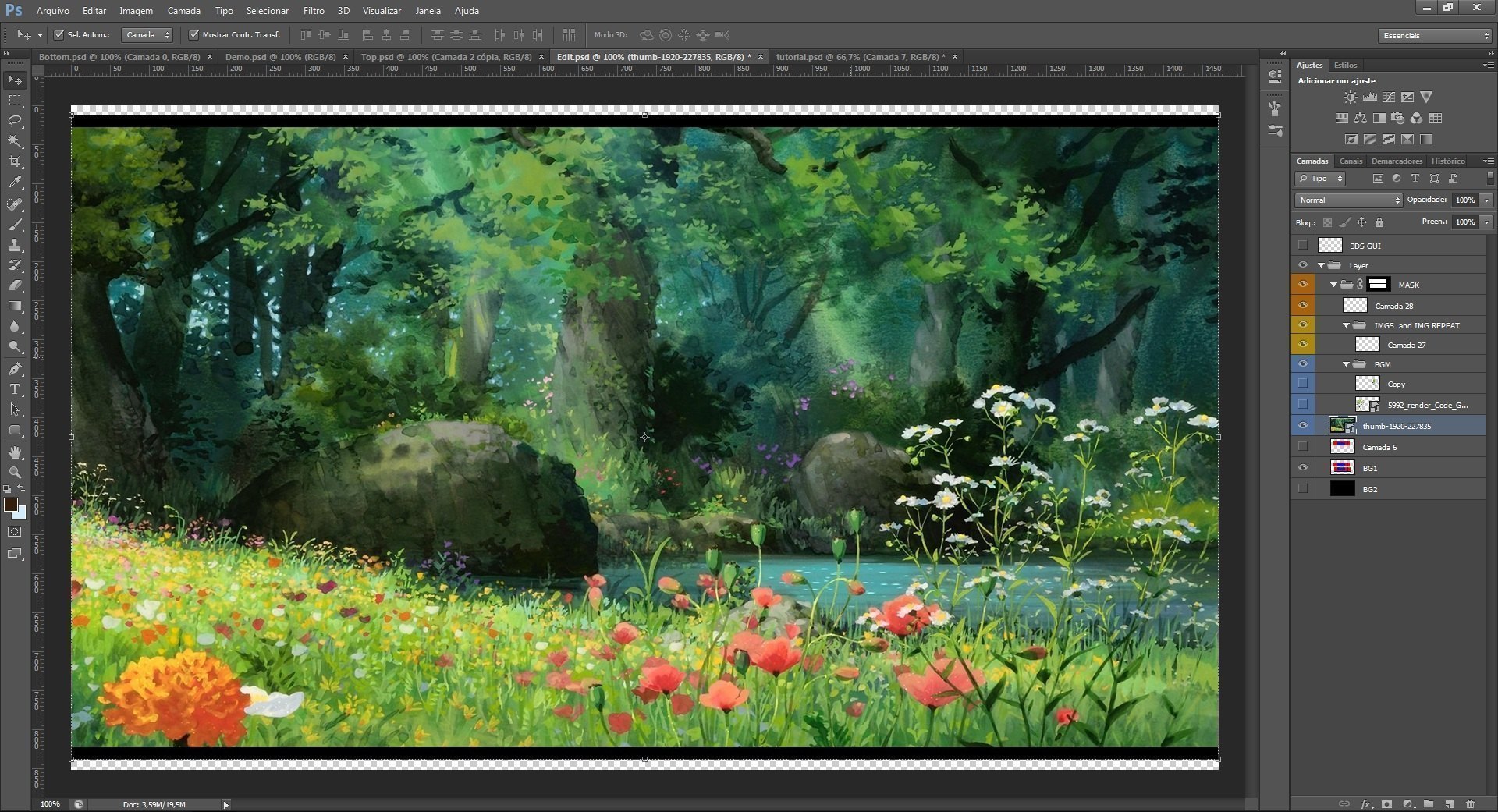The width and height of the screenshot is (1498, 812).
Task: Select the Clone Stamp tool
Action: (x=15, y=245)
